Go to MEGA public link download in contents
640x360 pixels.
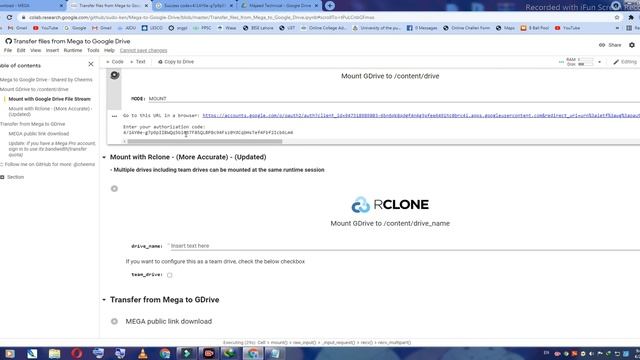coord(39,134)
